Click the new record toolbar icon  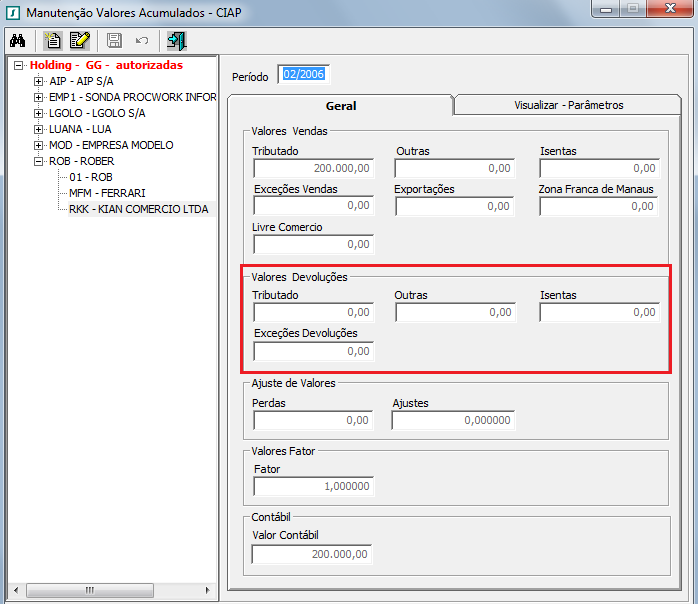(52, 41)
